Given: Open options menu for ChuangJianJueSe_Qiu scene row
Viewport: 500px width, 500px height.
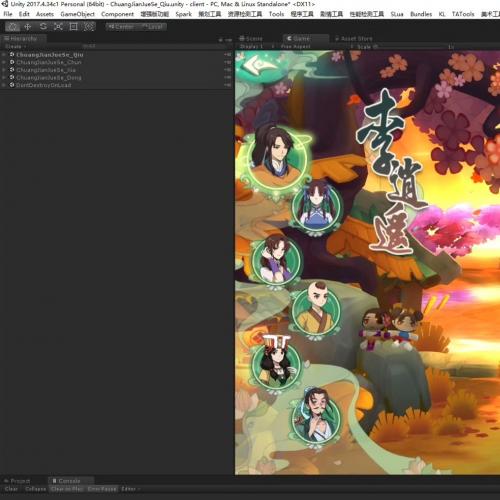Looking at the screenshot, I should [228, 55].
